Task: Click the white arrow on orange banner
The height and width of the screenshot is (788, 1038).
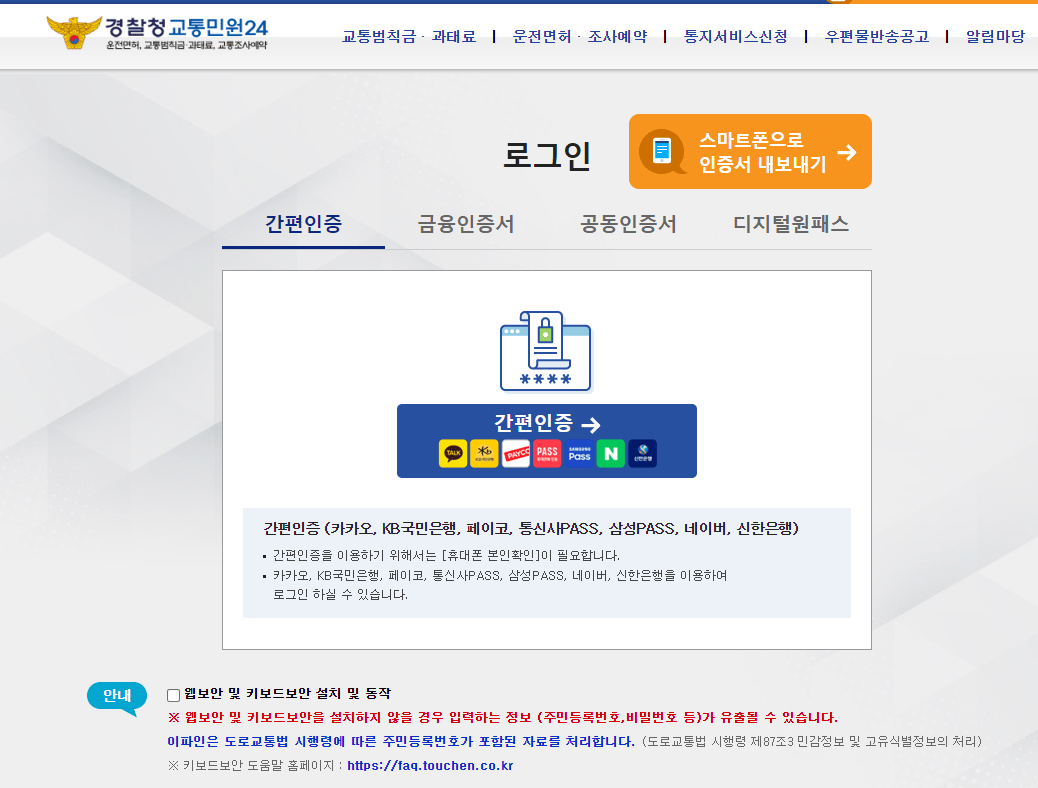Action: pyautogui.click(x=847, y=153)
